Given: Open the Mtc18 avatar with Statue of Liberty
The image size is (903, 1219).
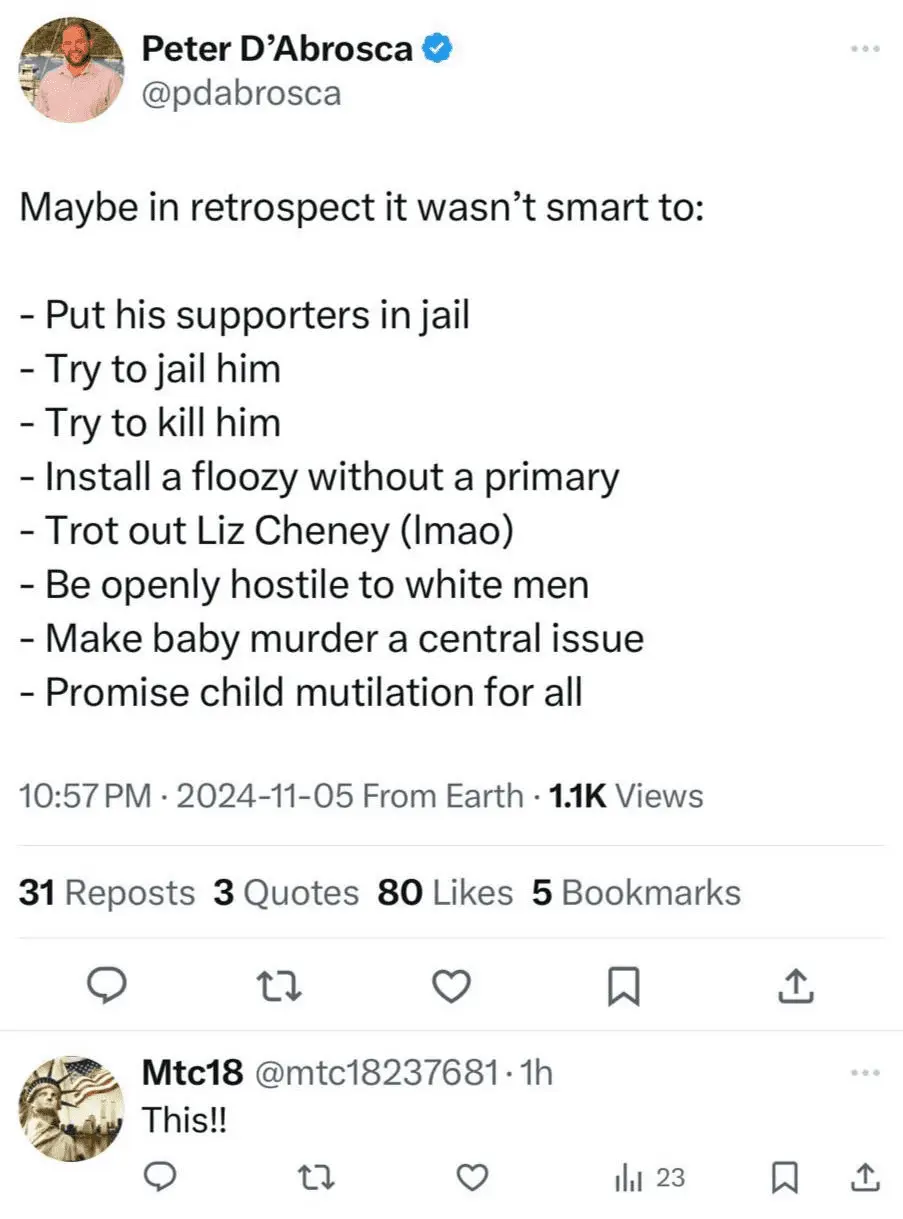Looking at the screenshot, I should pos(72,1108).
